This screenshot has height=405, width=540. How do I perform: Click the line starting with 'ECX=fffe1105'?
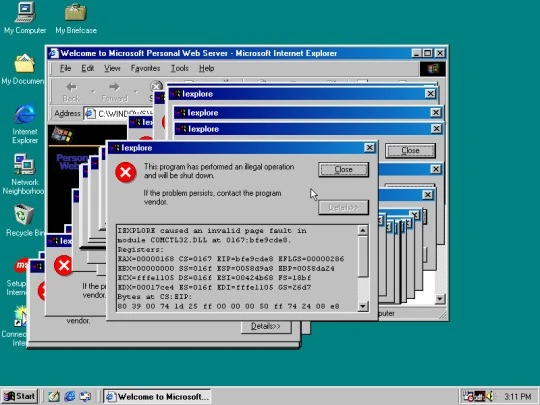click(214, 278)
